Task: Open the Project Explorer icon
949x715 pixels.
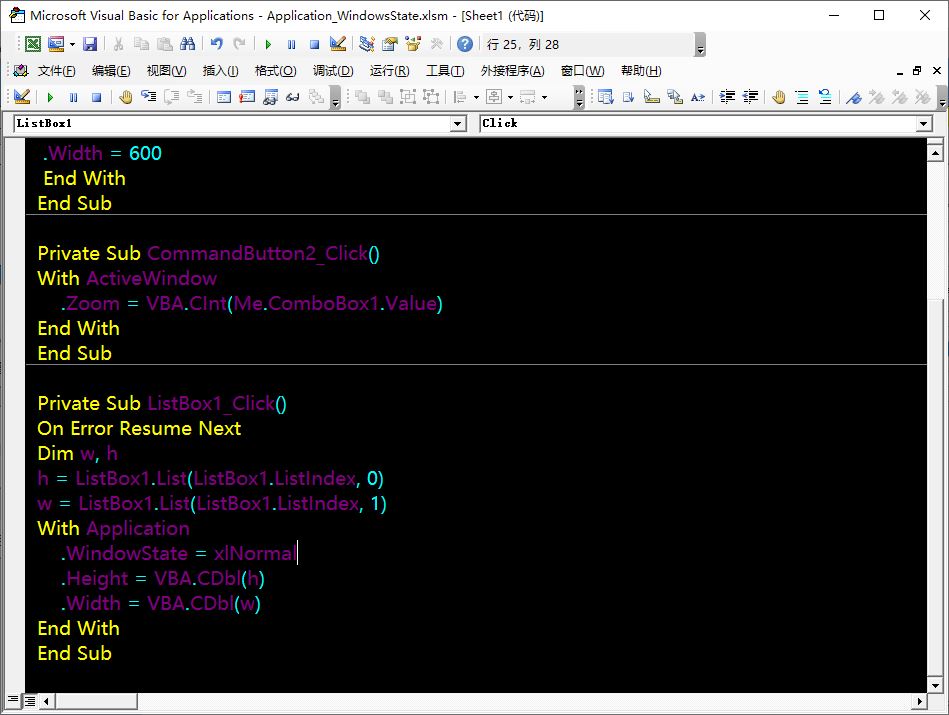Action: 367,44
